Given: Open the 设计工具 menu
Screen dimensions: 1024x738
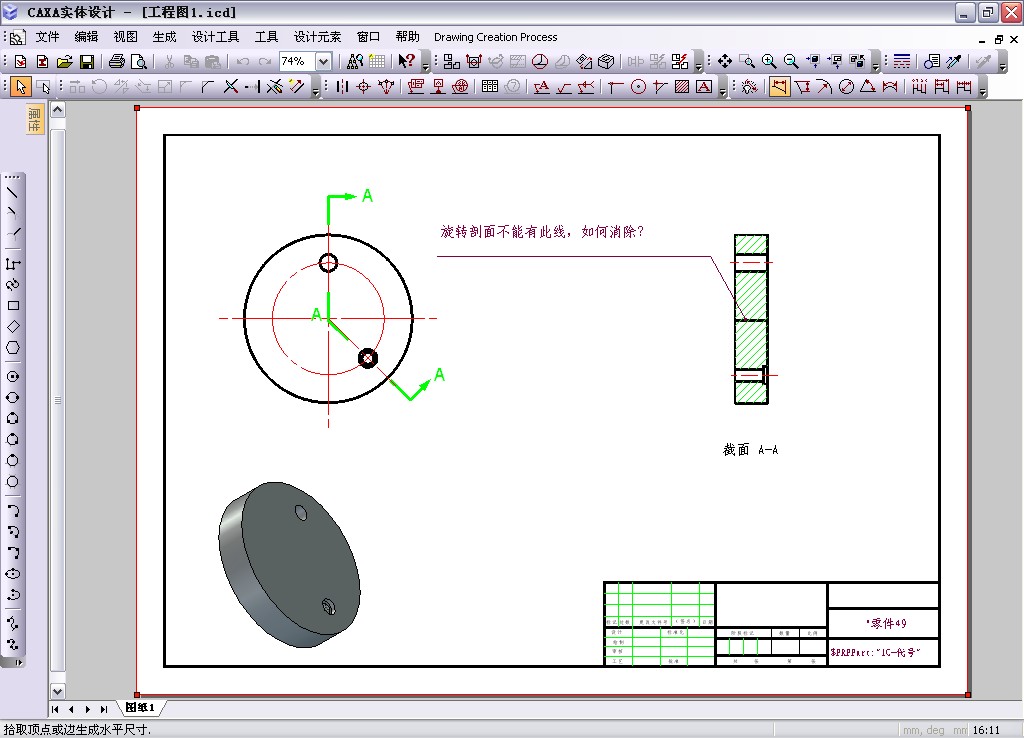Looking at the screenshot, I should [216, 37].
